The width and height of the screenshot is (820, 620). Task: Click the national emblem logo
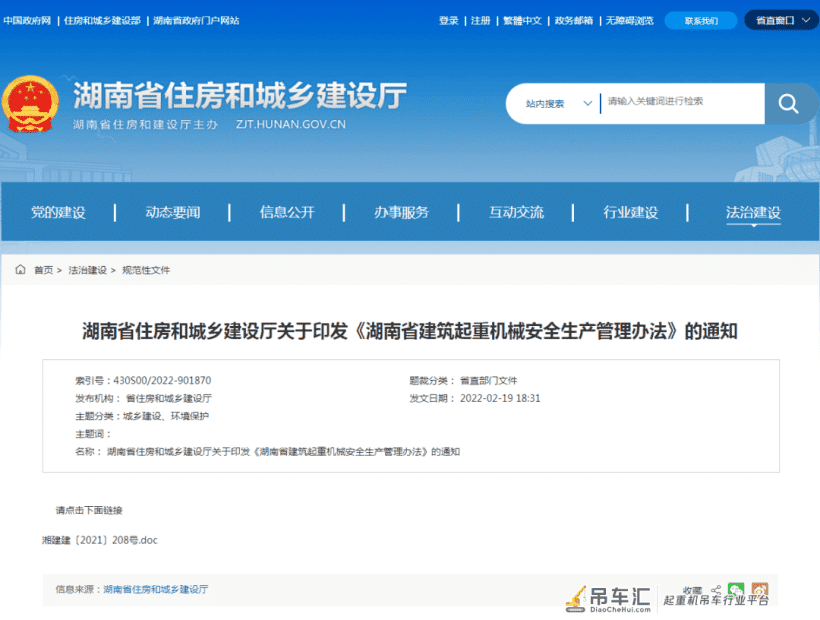pos(30,104)
